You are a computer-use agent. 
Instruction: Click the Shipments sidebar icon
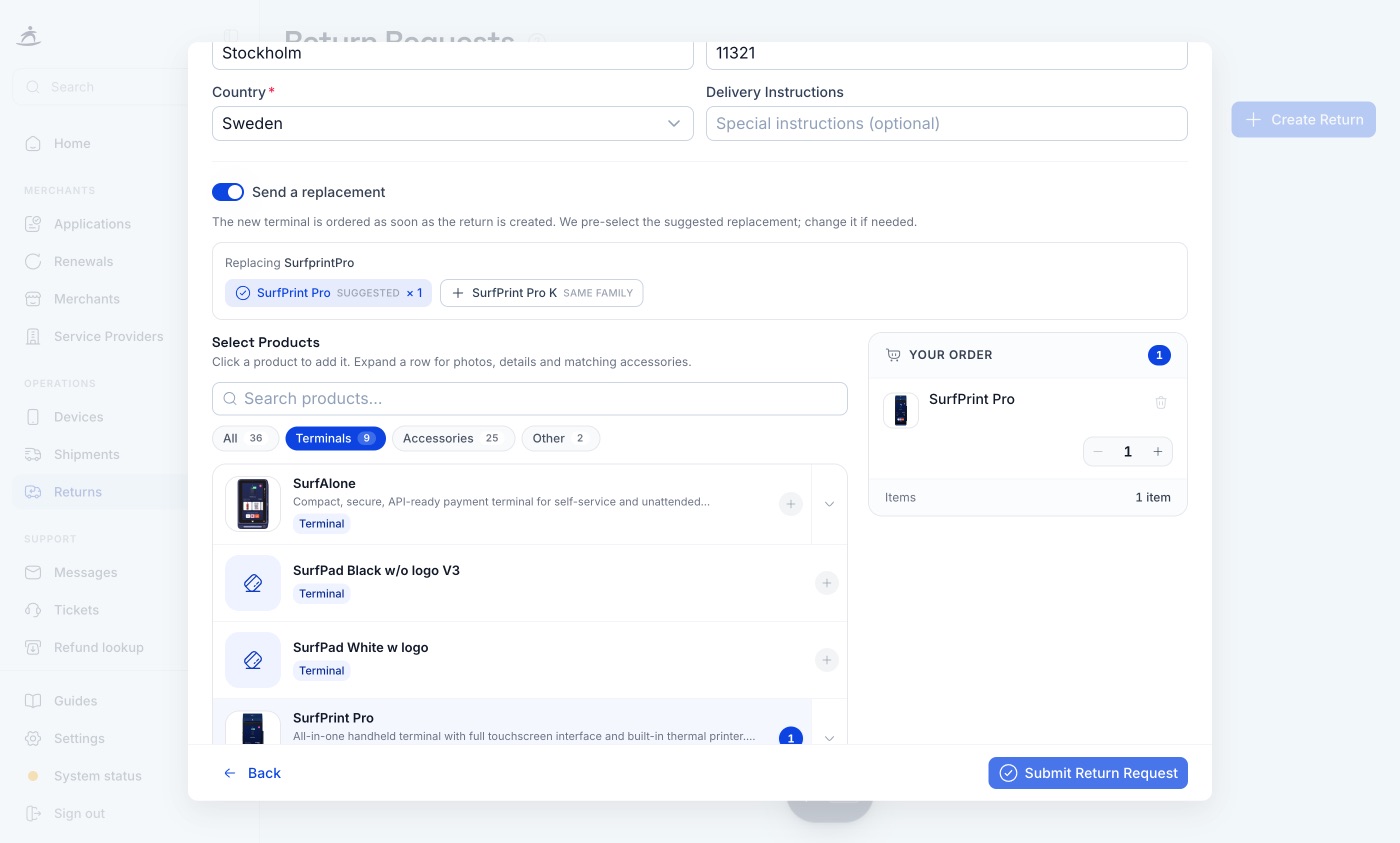tap(33, 454)
